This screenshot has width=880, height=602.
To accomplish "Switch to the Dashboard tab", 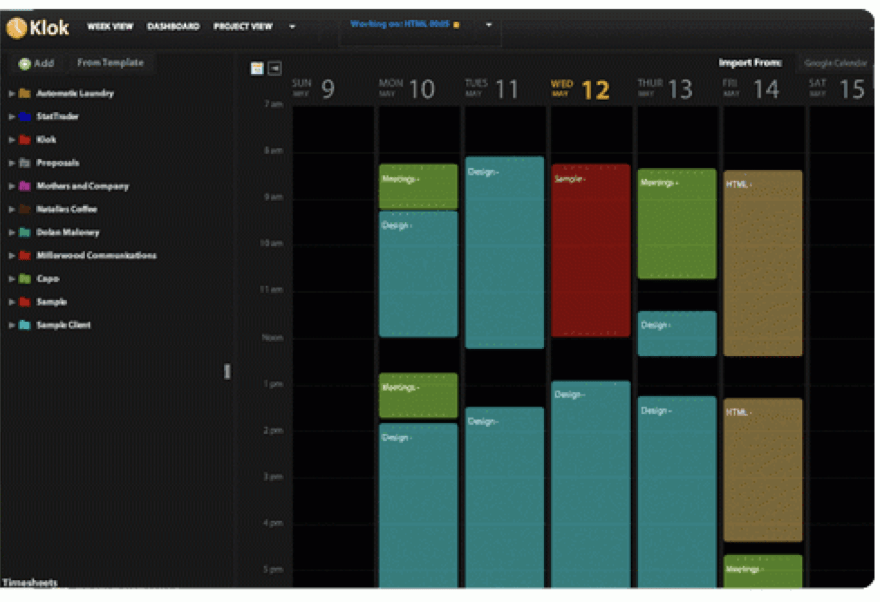I will click(173, 26).
